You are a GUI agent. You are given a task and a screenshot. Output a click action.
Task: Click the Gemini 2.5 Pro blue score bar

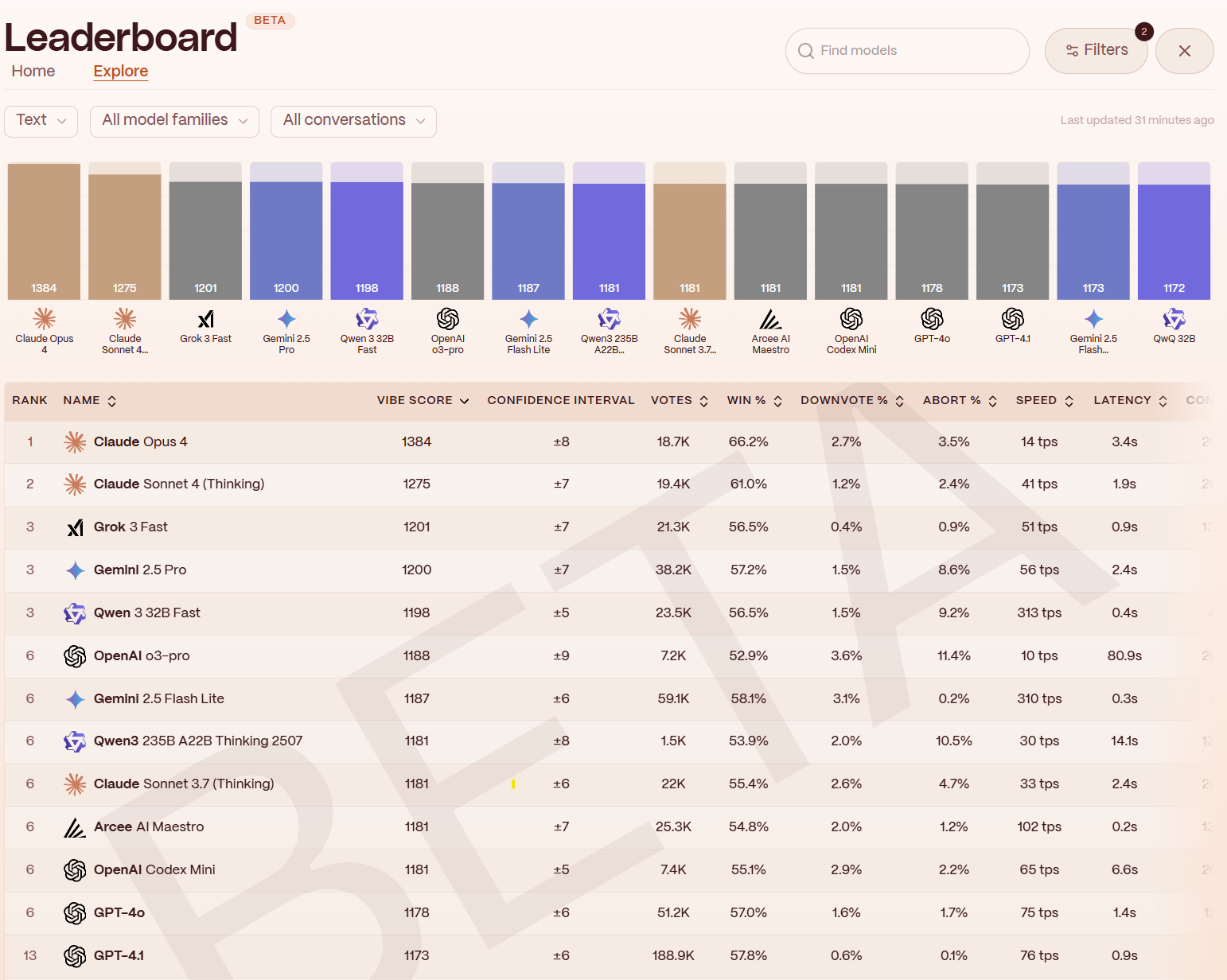286,239
